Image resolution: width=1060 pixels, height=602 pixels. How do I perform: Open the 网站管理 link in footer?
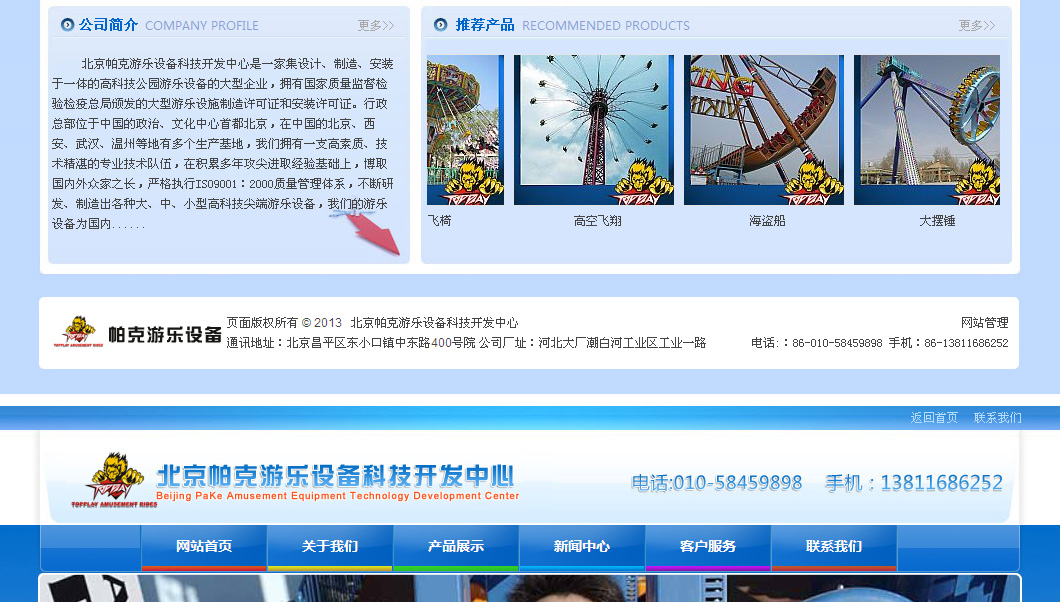pyautogui.click(x=984, y=323)
